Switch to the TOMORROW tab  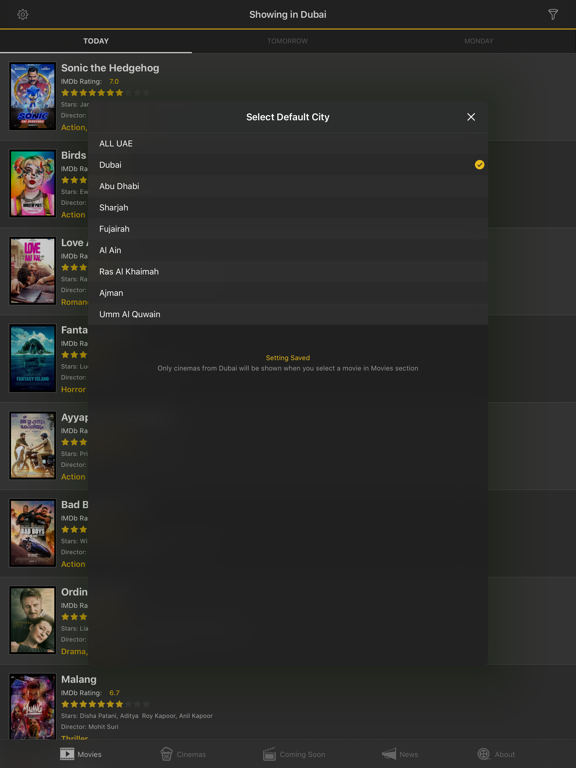coord(288,41)
